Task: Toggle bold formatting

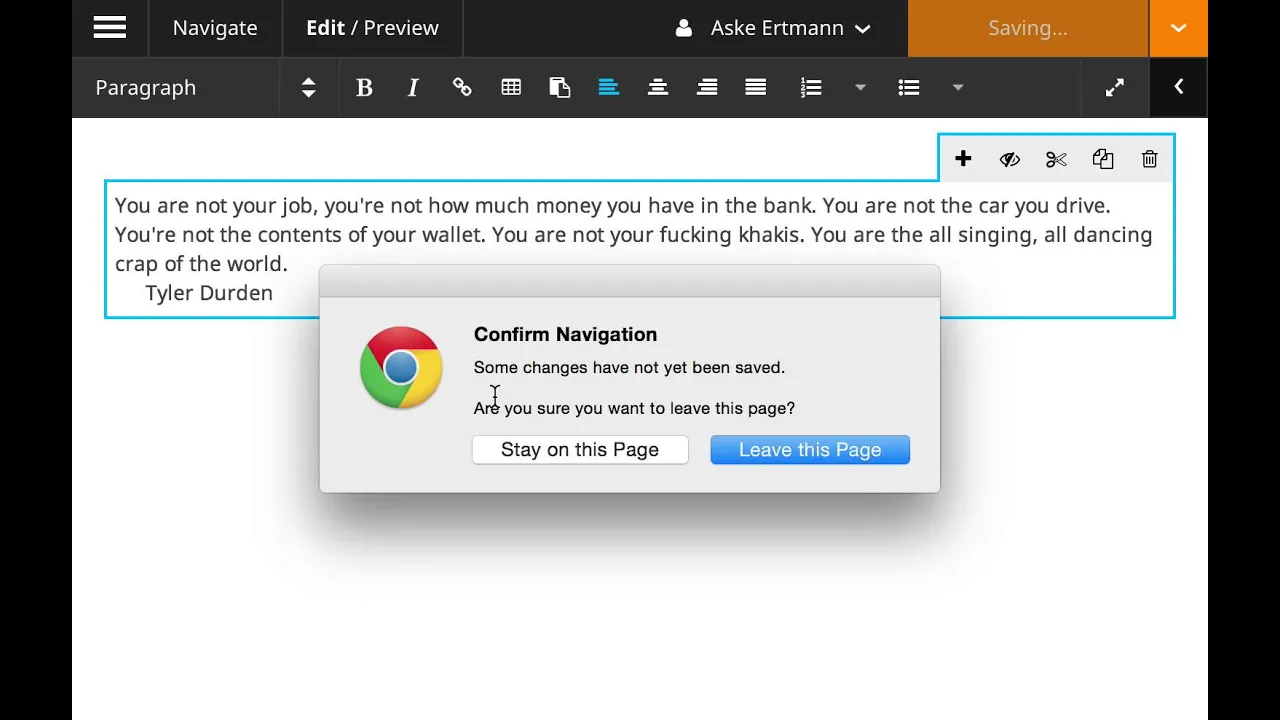Action: coord(364,88)
